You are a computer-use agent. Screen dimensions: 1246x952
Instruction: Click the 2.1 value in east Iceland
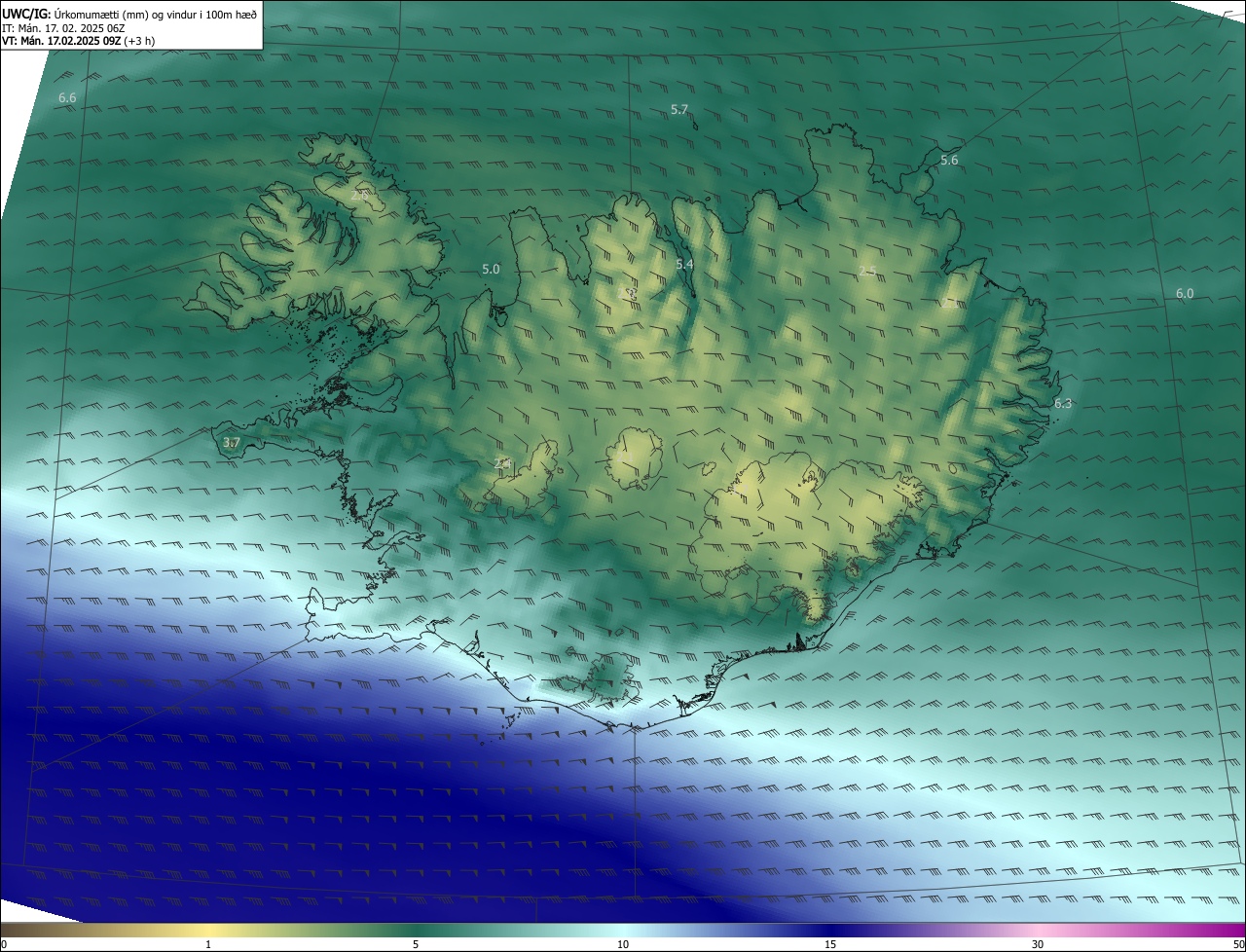tap(949, 303)
